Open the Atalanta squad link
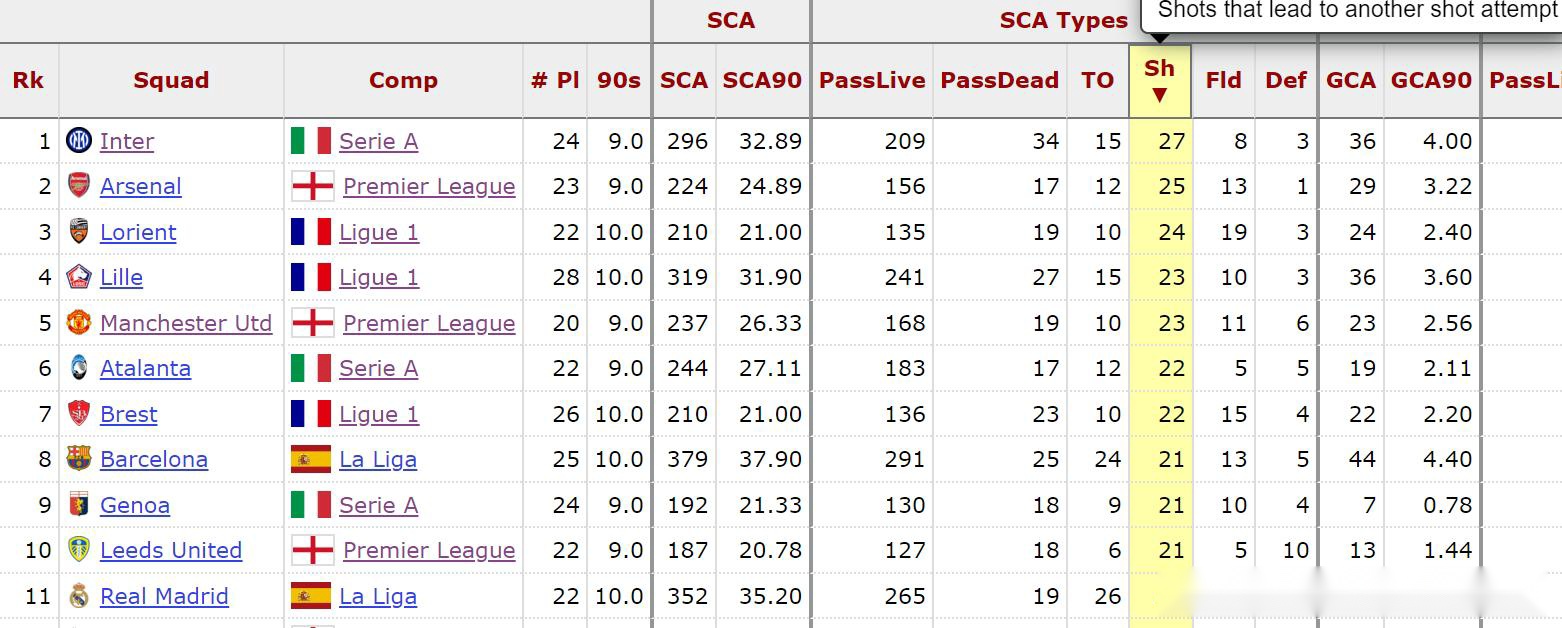This screenshot has height=628, width=1562. pos(145,368)
